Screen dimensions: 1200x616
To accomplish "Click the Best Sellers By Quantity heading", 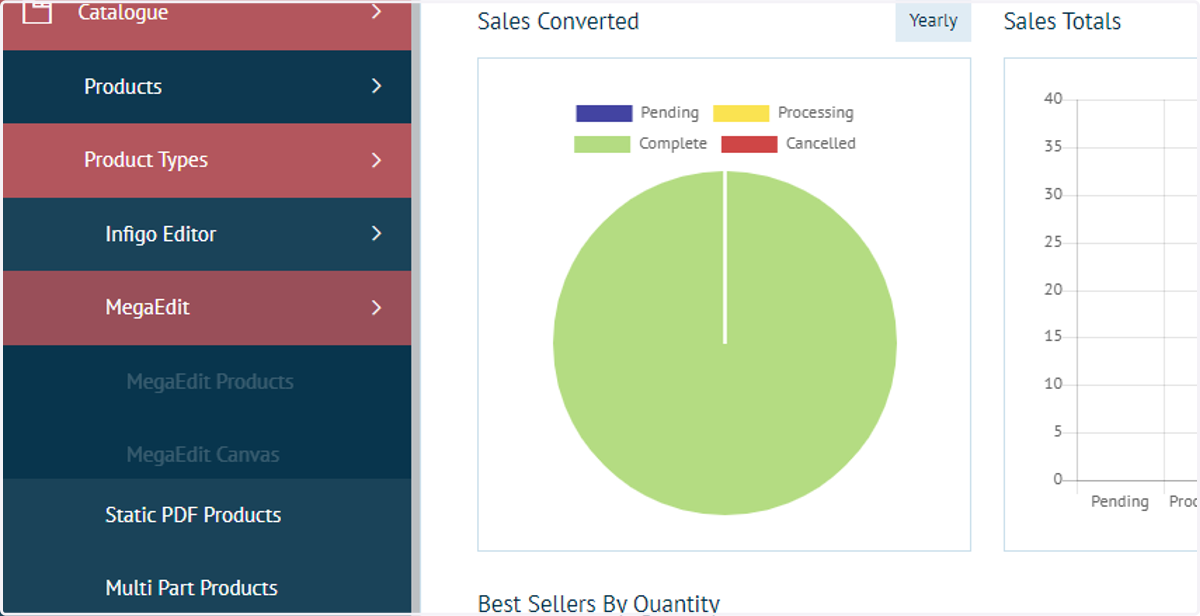I will point(598,603).
